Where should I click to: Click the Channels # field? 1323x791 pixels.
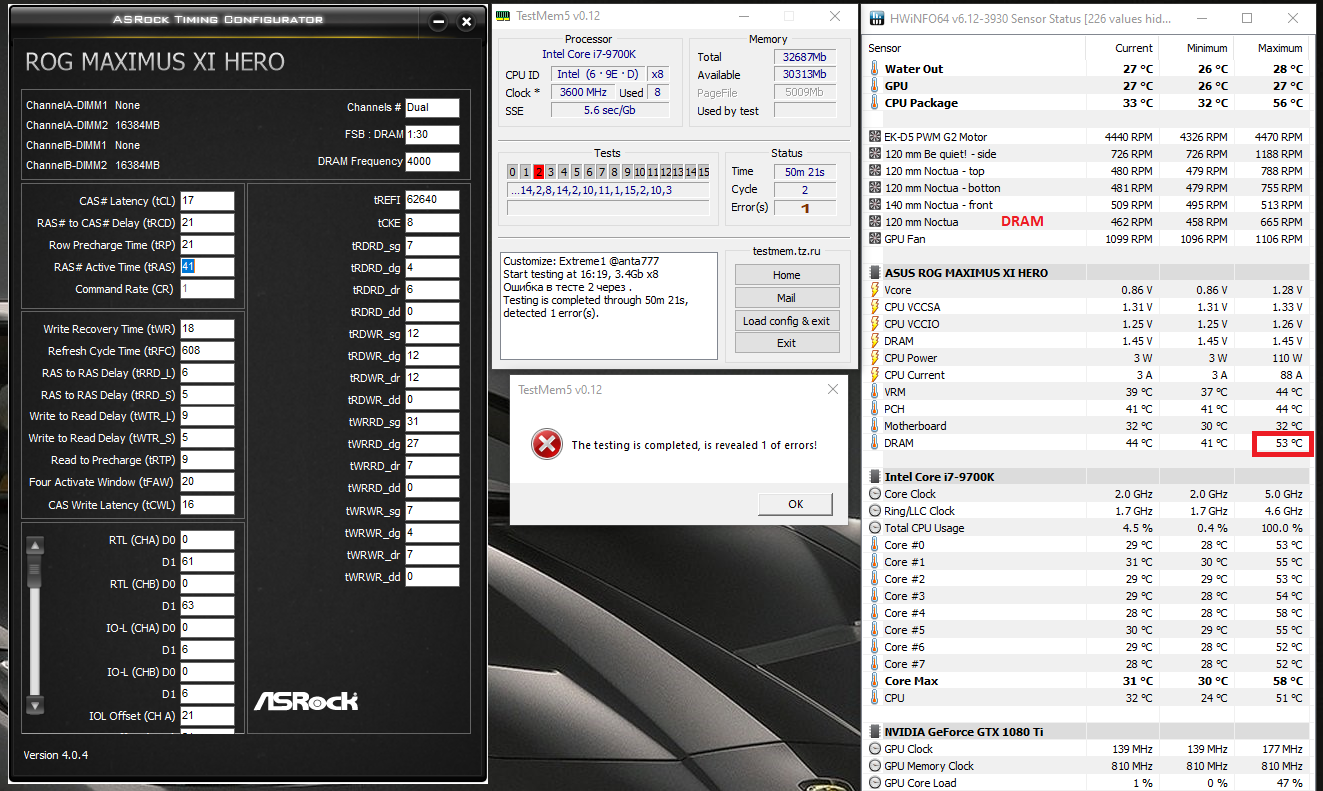(432, 108)
